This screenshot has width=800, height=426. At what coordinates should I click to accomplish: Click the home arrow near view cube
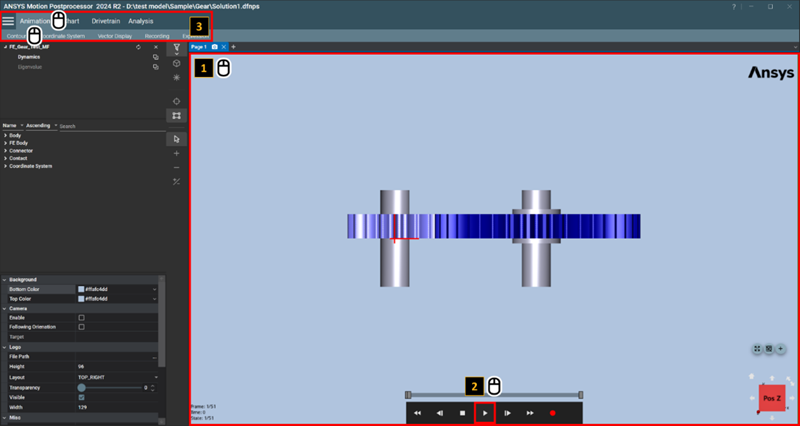tap(751, 377)
